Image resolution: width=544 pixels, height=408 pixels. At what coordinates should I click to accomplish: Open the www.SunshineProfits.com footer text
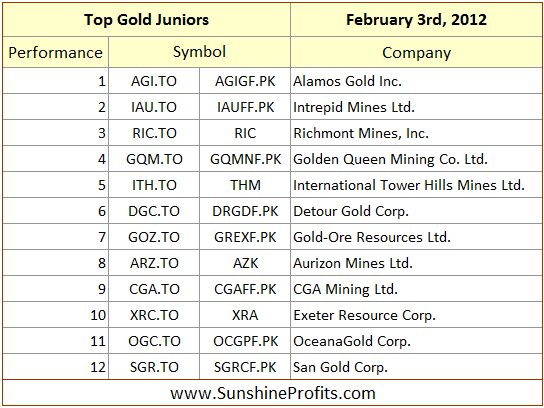pos(273,393)
